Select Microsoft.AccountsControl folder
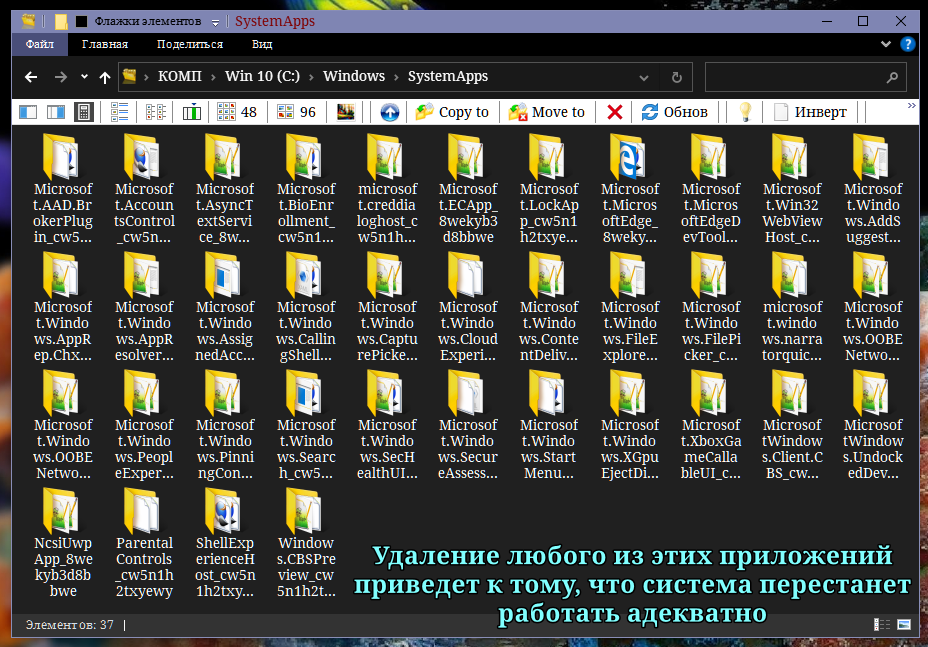 [x=144, y=189]
